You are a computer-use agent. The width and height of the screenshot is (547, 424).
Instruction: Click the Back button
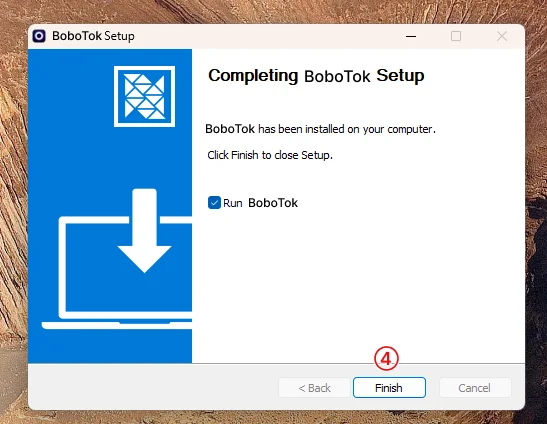pos(314,388)
